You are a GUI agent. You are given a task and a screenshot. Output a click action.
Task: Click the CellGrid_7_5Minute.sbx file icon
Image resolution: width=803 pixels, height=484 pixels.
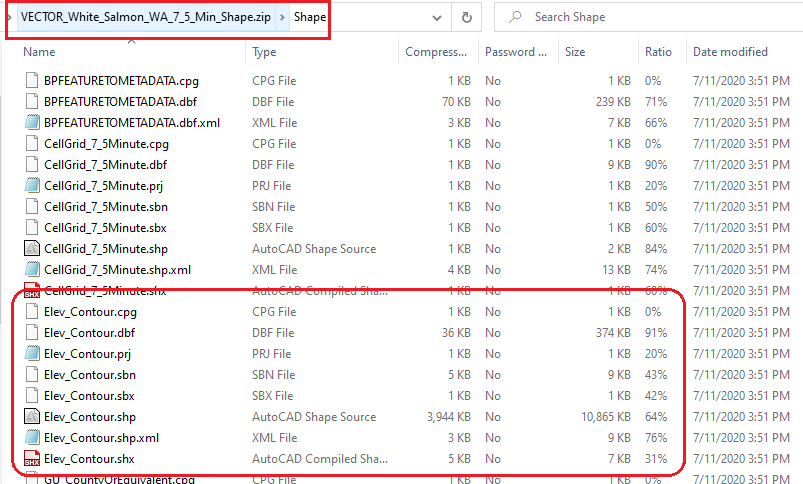[32, 227]
